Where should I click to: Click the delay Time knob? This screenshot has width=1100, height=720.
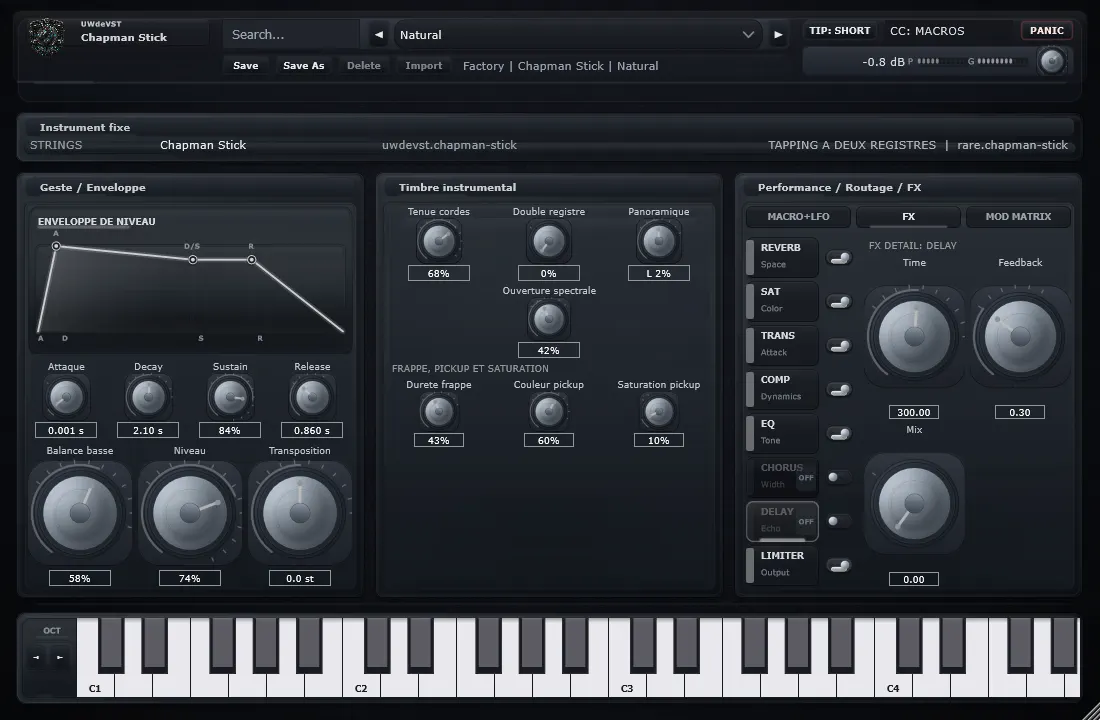(913, 336)
